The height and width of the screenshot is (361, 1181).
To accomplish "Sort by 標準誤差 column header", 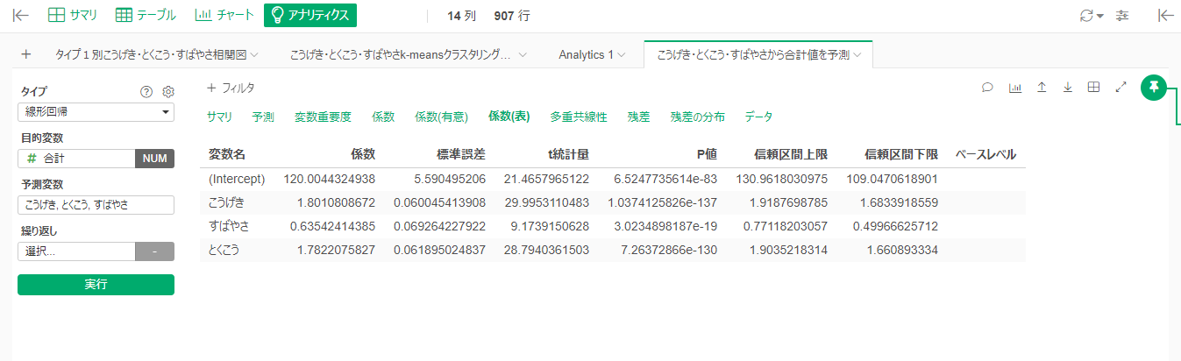I will click(x=461, y=154).
